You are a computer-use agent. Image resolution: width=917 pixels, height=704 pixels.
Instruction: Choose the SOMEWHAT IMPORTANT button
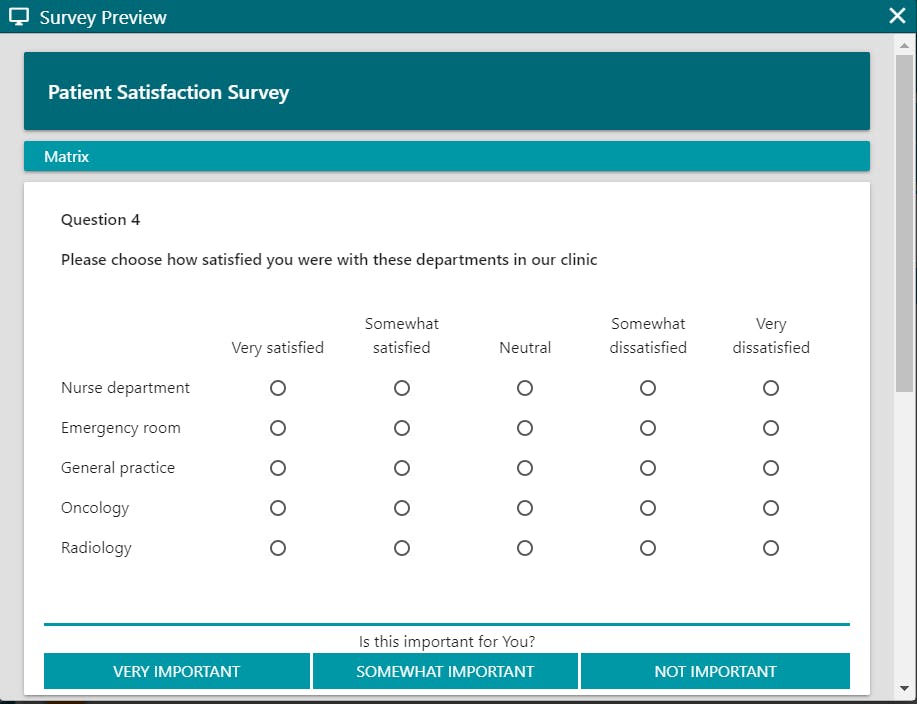pos(445,671)
